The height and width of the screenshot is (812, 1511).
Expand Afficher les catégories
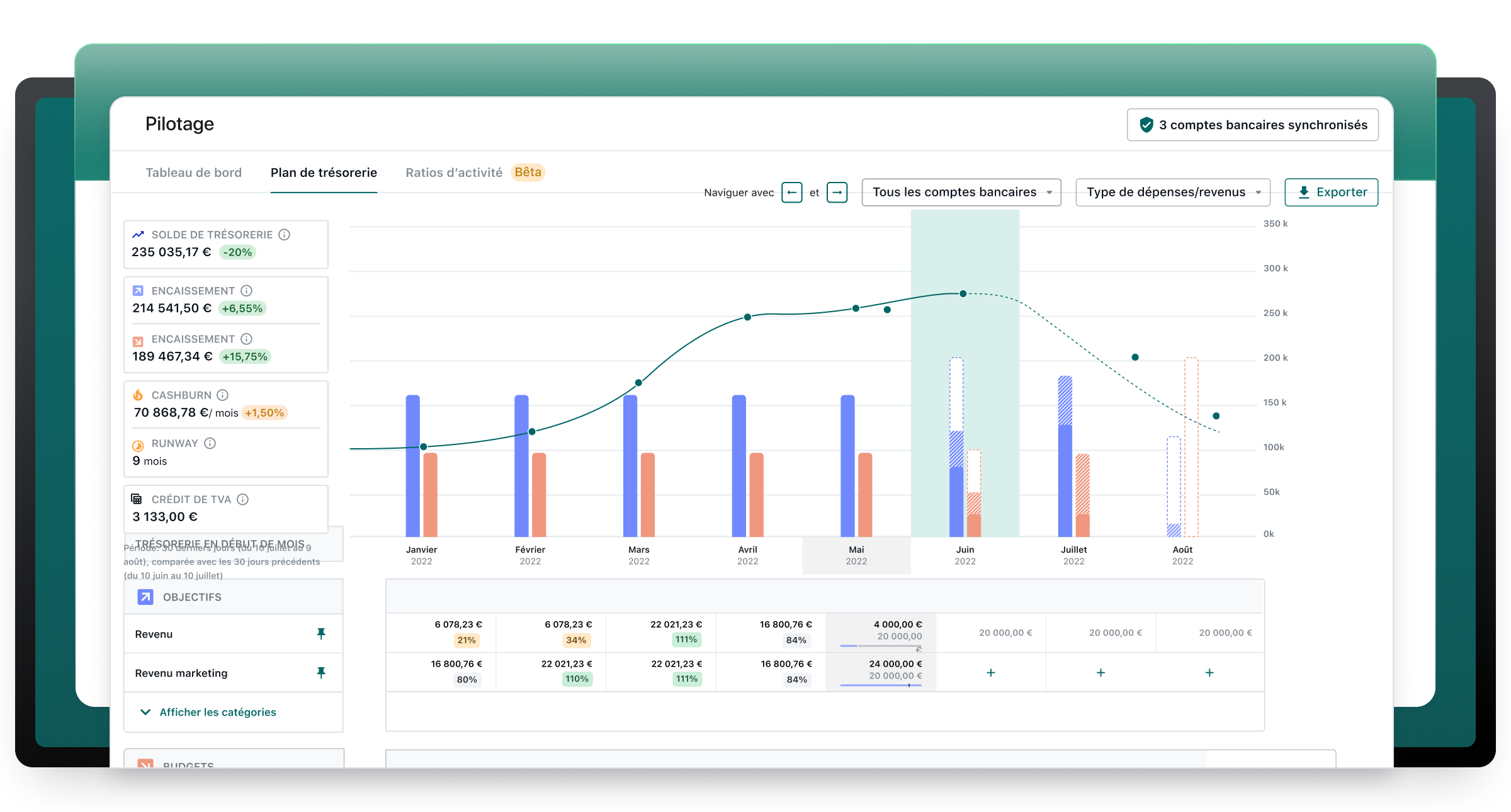pos(217,712)
